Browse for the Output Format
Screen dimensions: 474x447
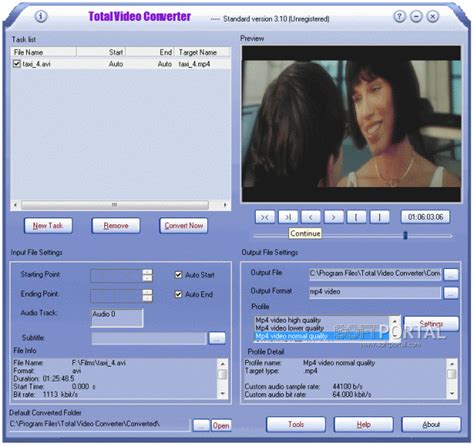[451, 293]
